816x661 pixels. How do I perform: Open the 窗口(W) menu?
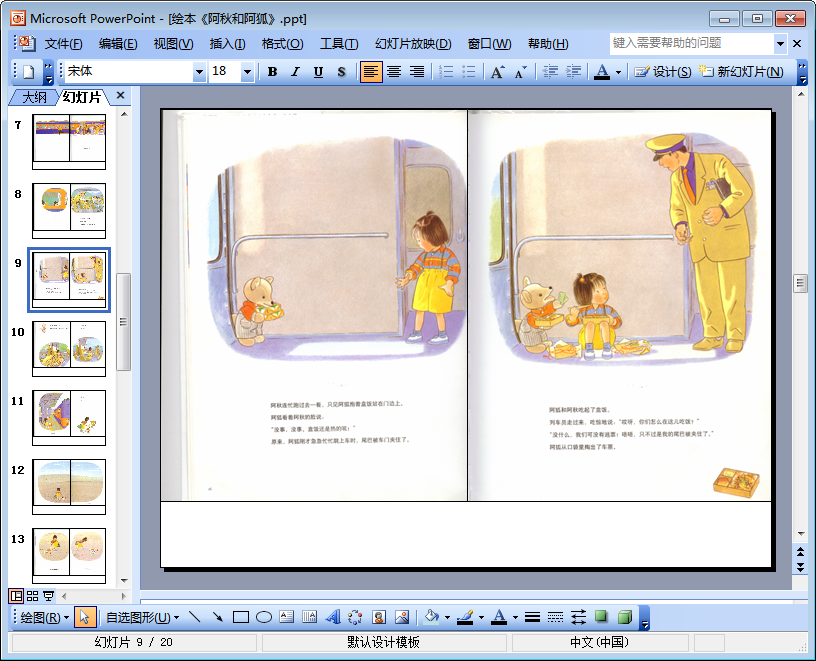coord(489,44)
